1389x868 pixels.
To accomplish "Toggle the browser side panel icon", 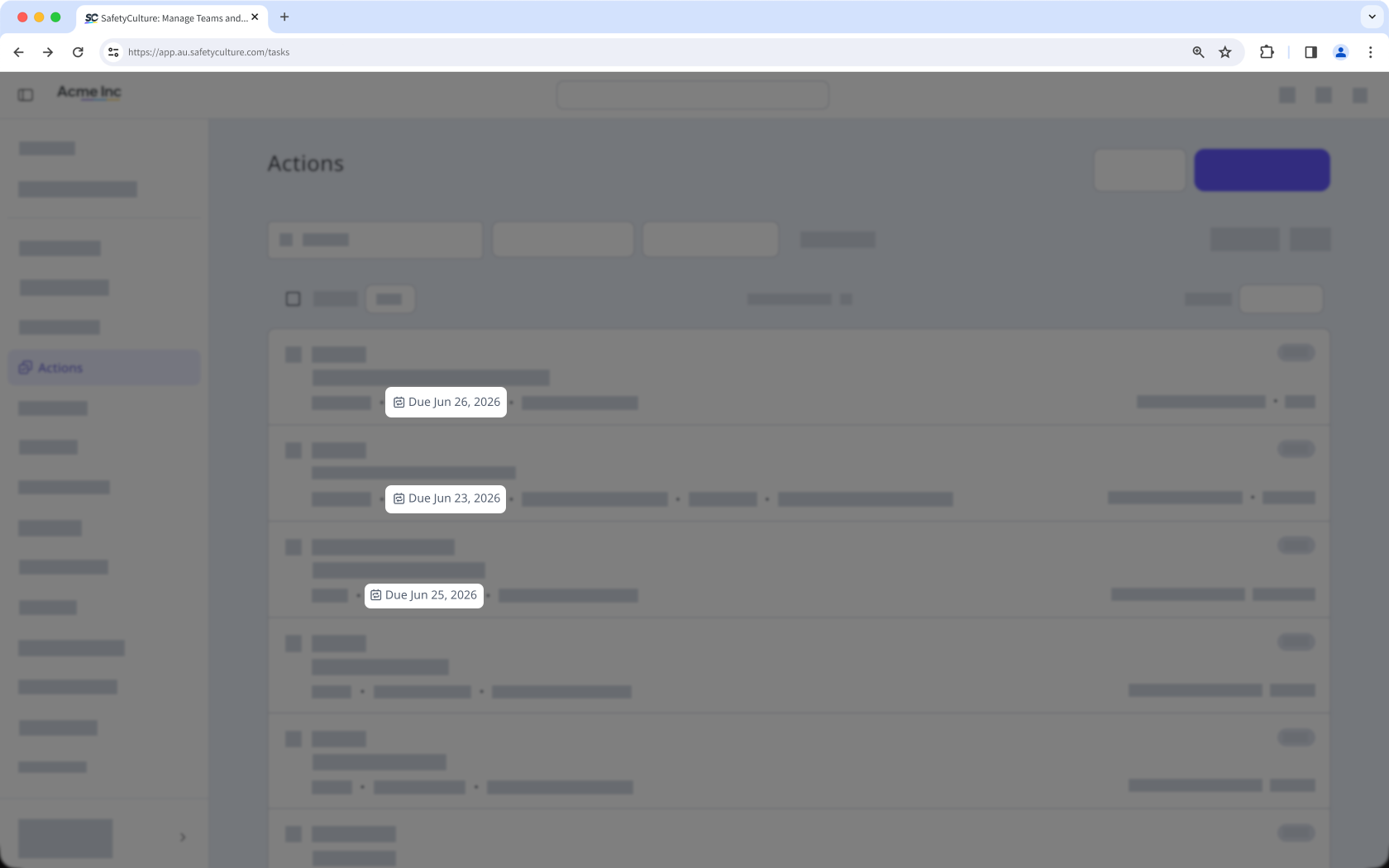I will click(x=1310, y=52).
